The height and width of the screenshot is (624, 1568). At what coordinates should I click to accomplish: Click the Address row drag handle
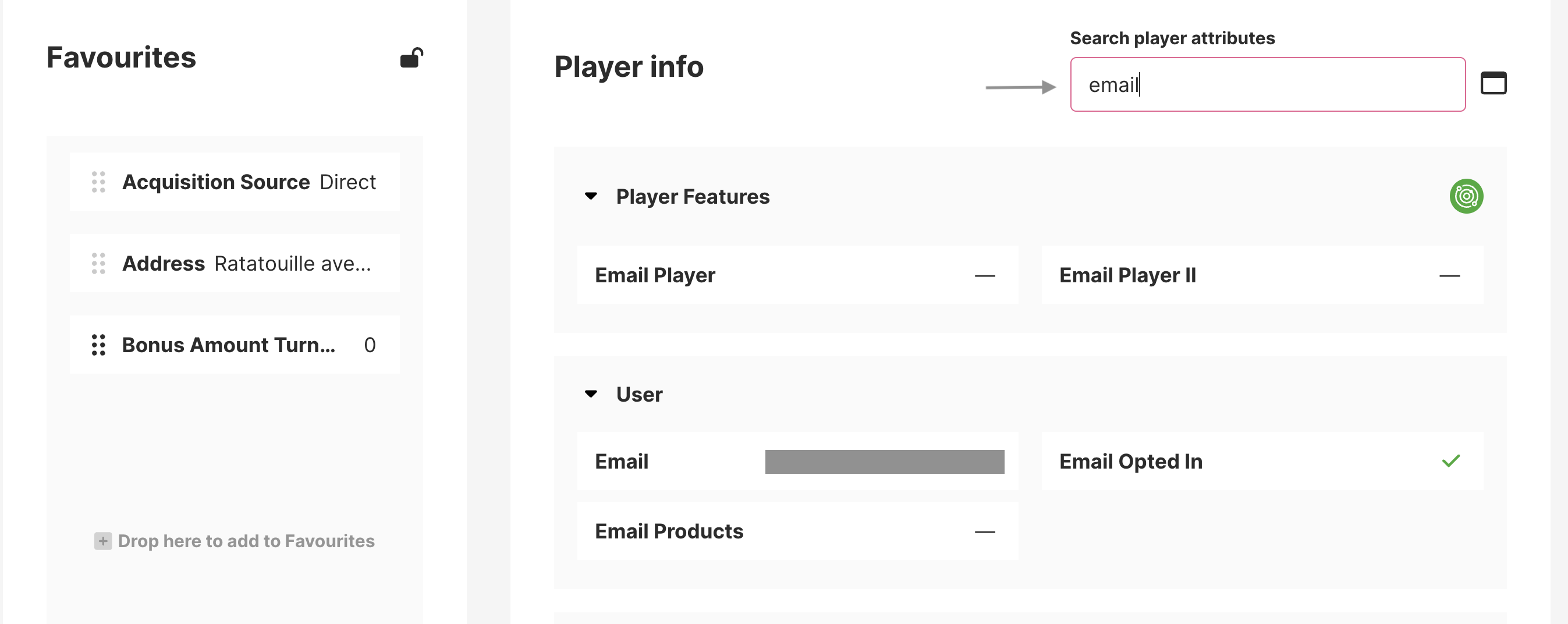tap(98, 264)
